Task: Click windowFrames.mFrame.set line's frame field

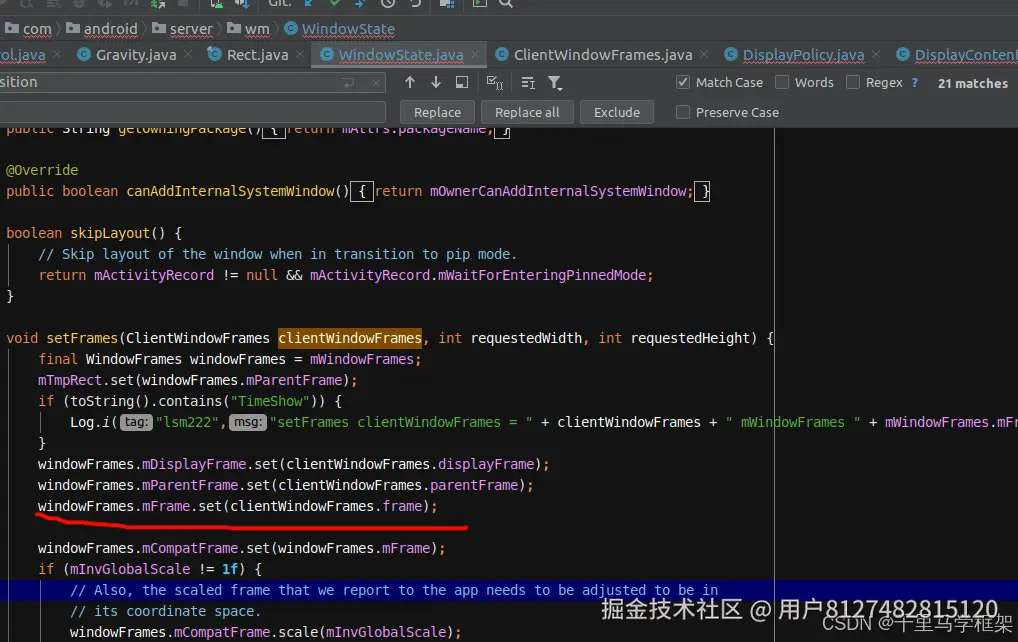Action: (x=403, y=506)
